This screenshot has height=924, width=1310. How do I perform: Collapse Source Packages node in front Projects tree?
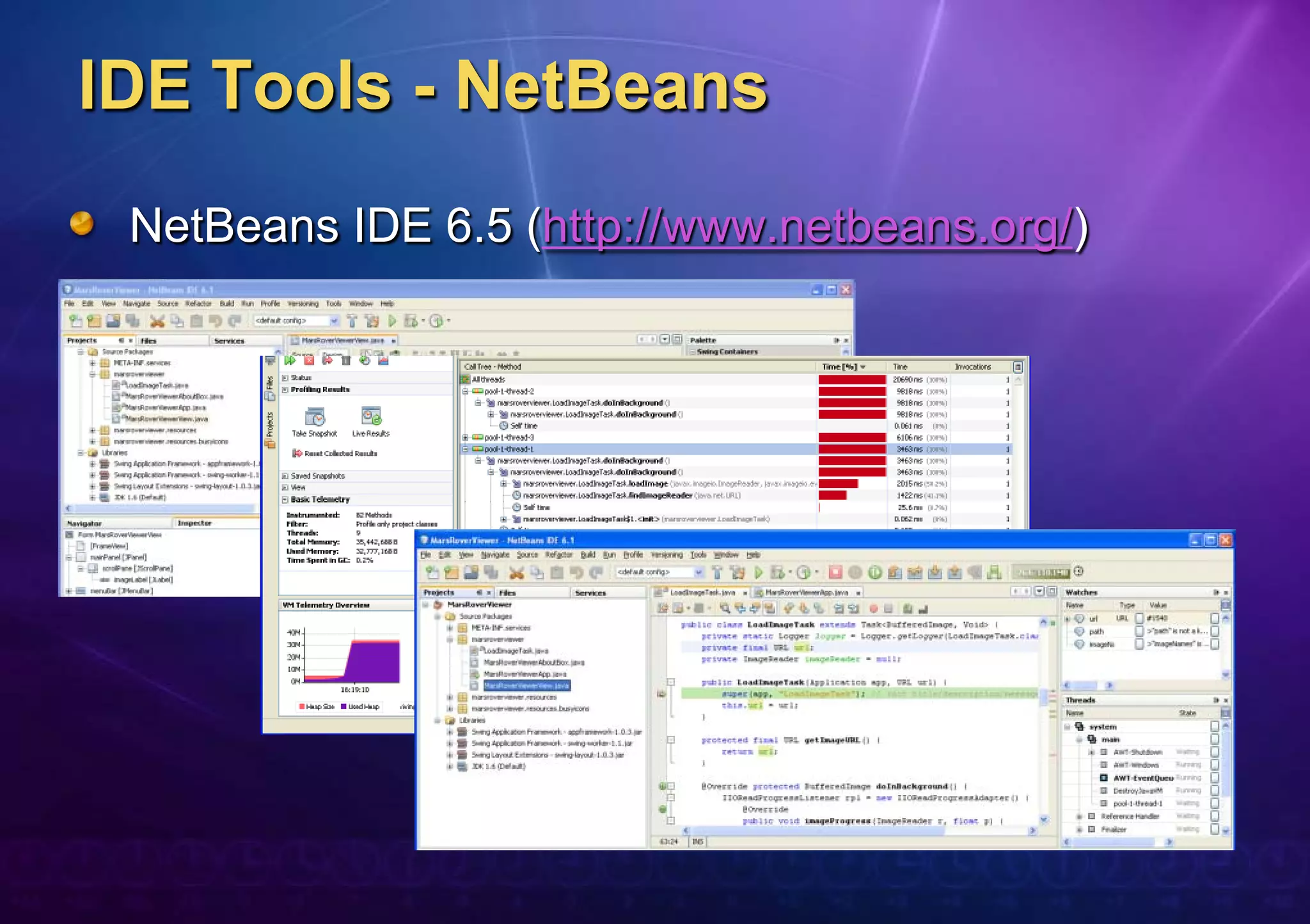coord(438,616)
